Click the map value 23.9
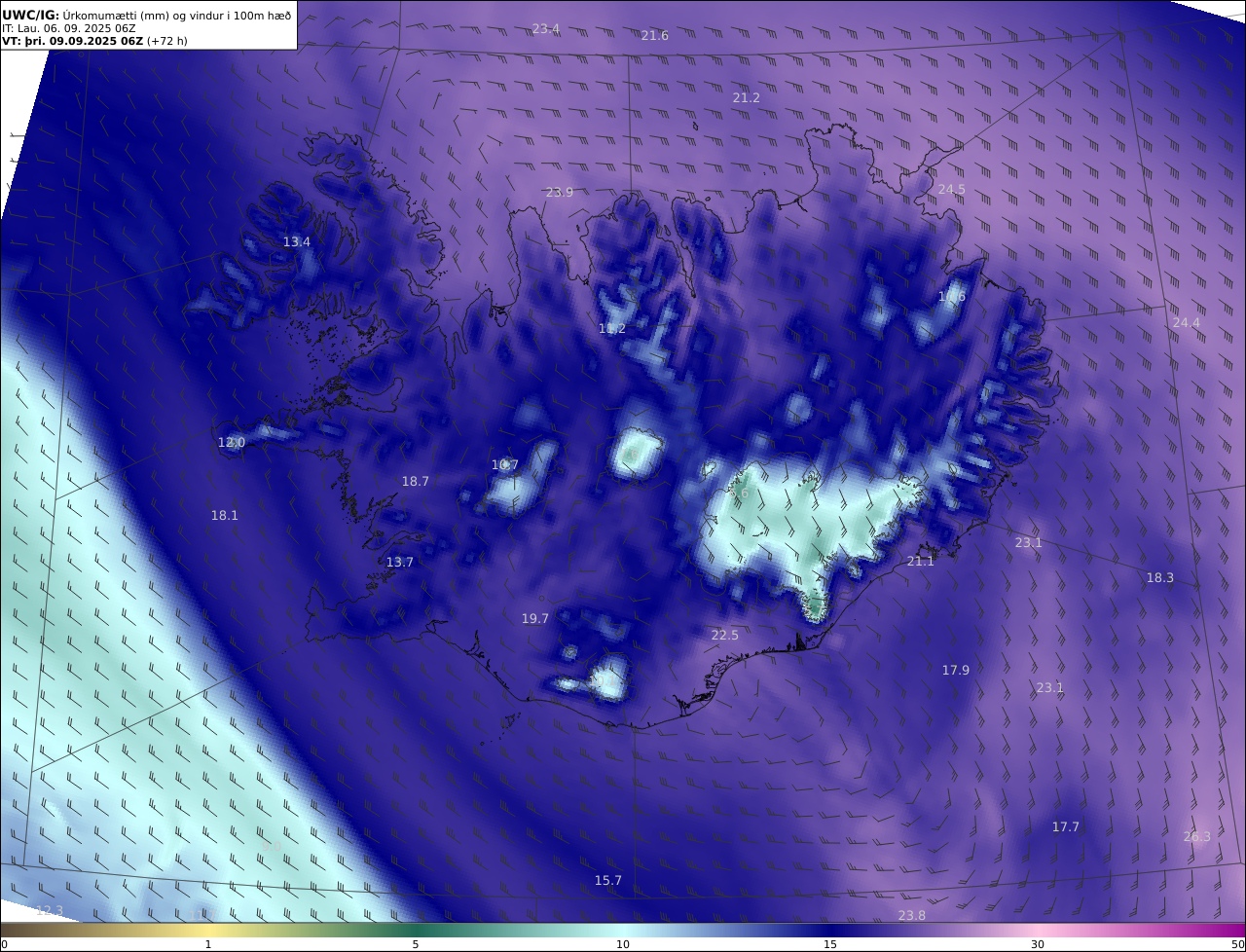Viewport: 1246px width, 952px height. [560, 193]
